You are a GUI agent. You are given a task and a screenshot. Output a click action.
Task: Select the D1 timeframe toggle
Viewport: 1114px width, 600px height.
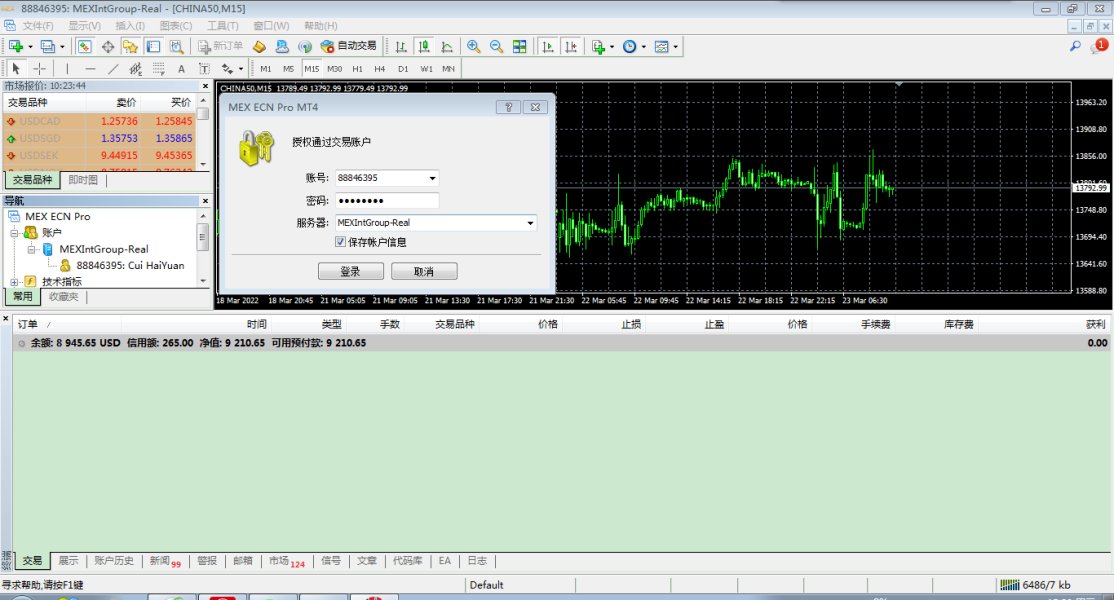(x=403, y=69)
